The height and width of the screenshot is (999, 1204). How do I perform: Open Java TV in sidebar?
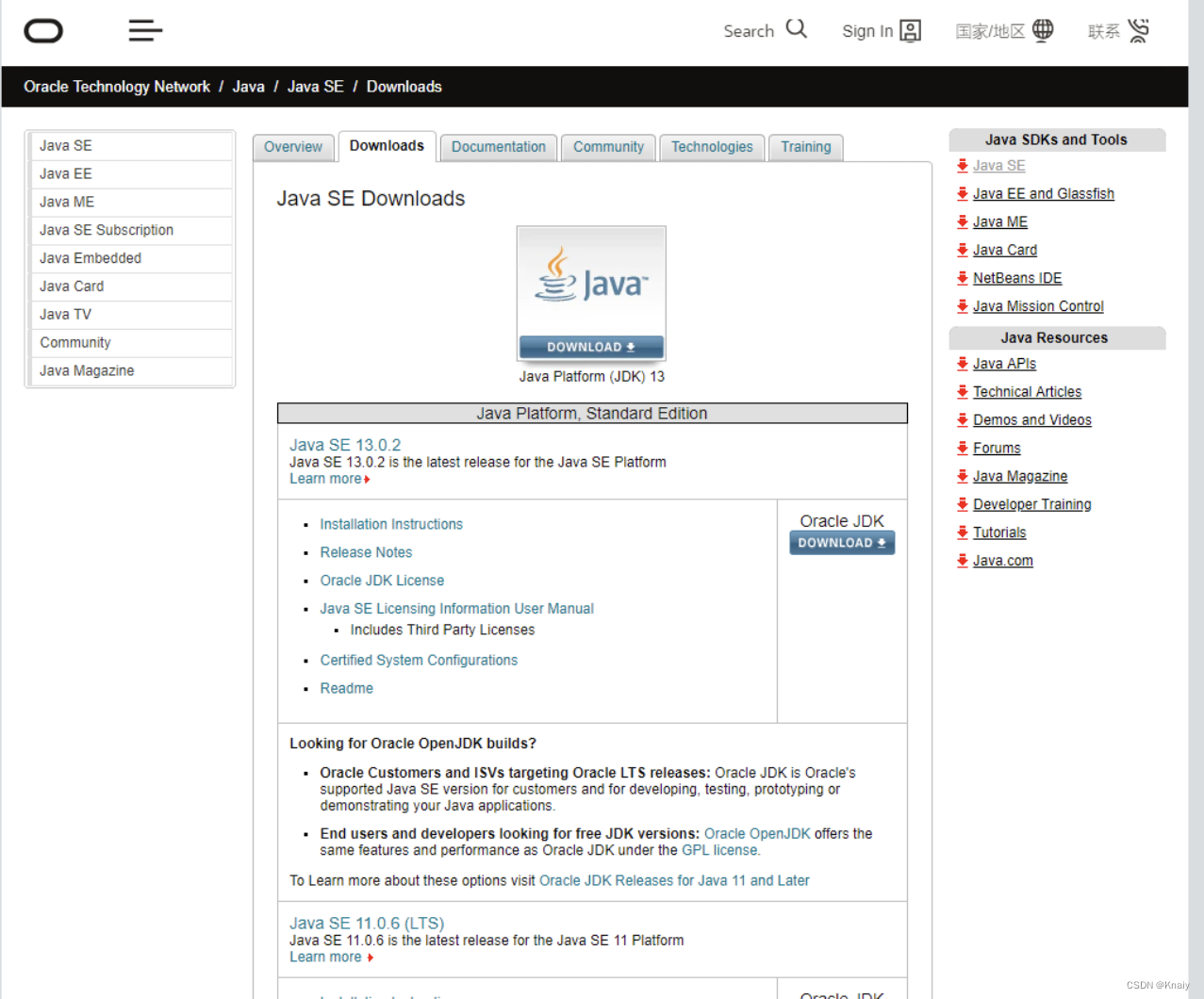(130, 316)
